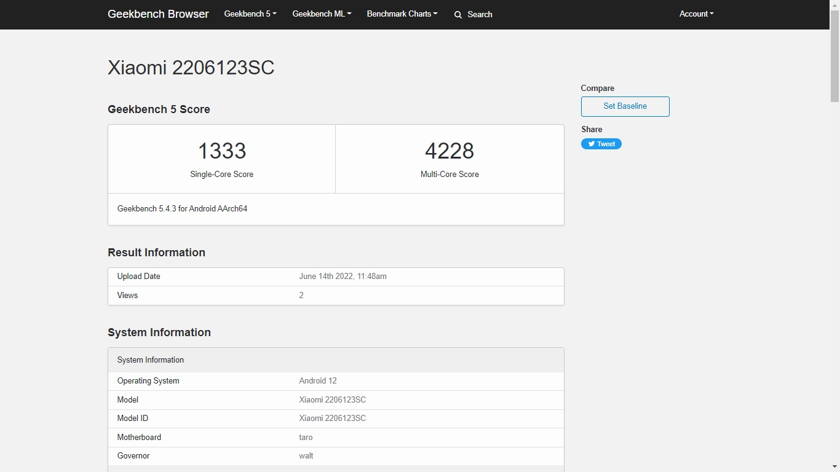The height and width of the screenshot is (472, 840).
Task: Open the Geekbench Browser home link
Action: pyautogui.click(x=158, y=14)
